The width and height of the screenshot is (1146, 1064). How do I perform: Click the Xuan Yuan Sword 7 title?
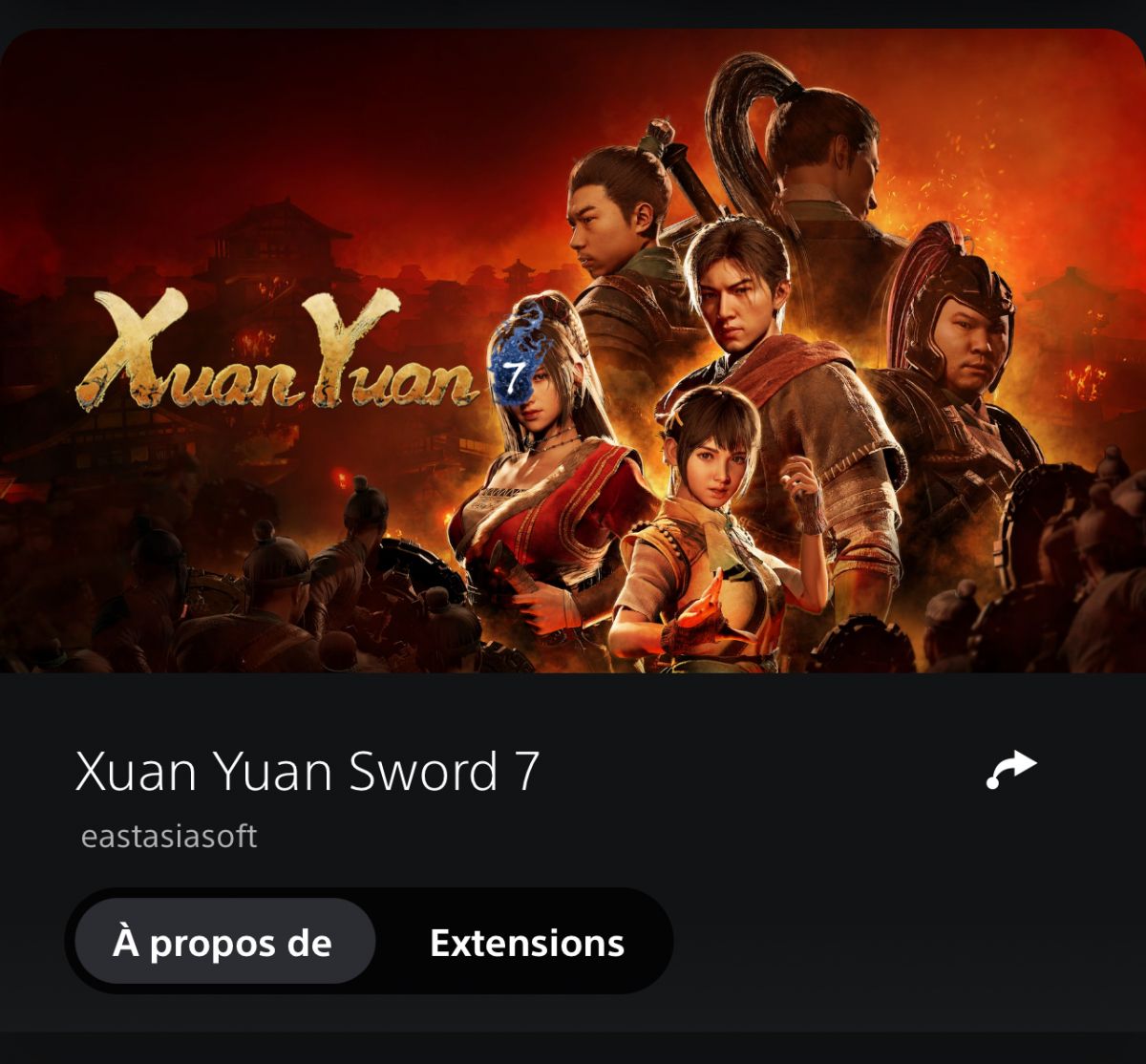point(308,772)
